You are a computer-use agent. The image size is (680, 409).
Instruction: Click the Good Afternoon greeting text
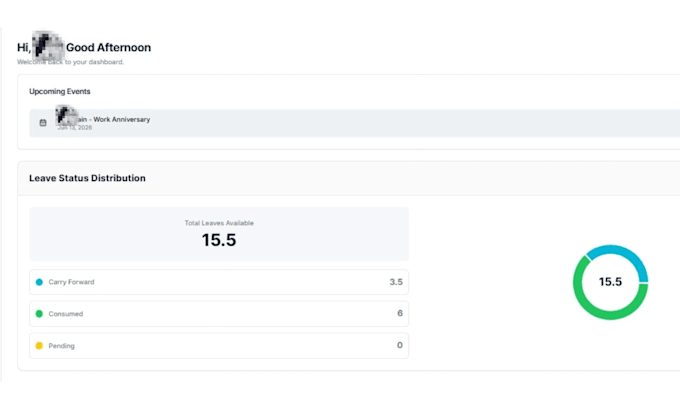(108, 47)
